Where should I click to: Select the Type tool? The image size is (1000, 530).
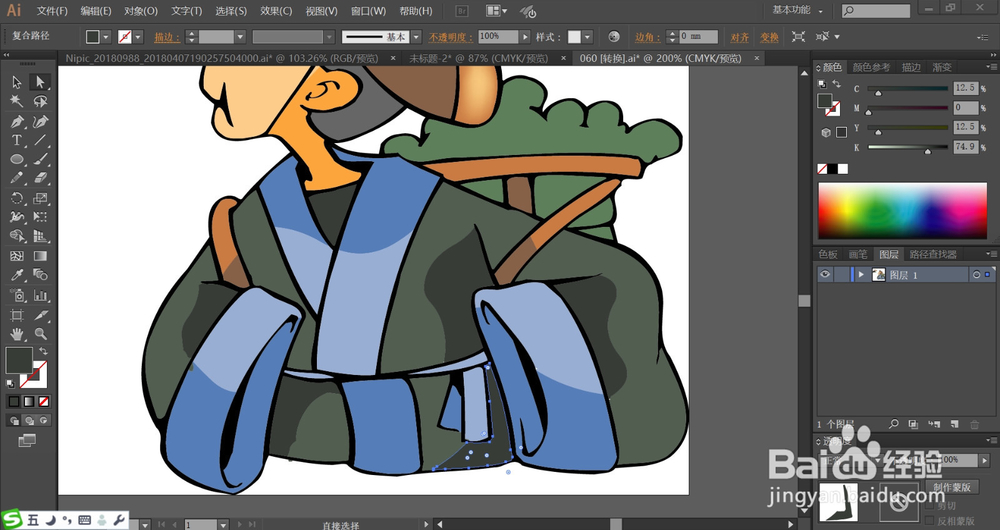tap(17, 140)
